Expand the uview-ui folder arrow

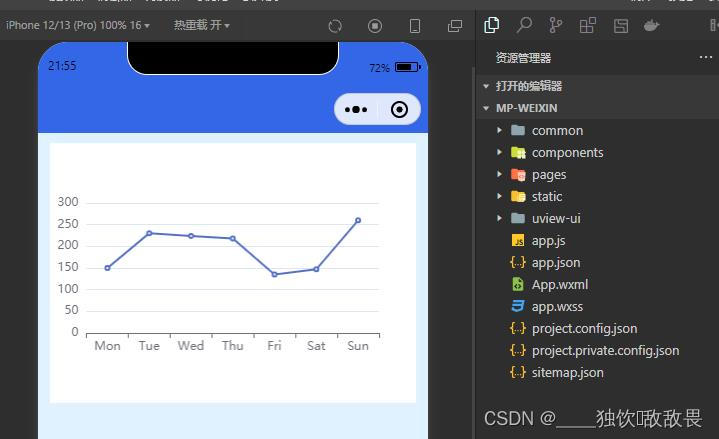pyautogui.click(x=499, y=218)
